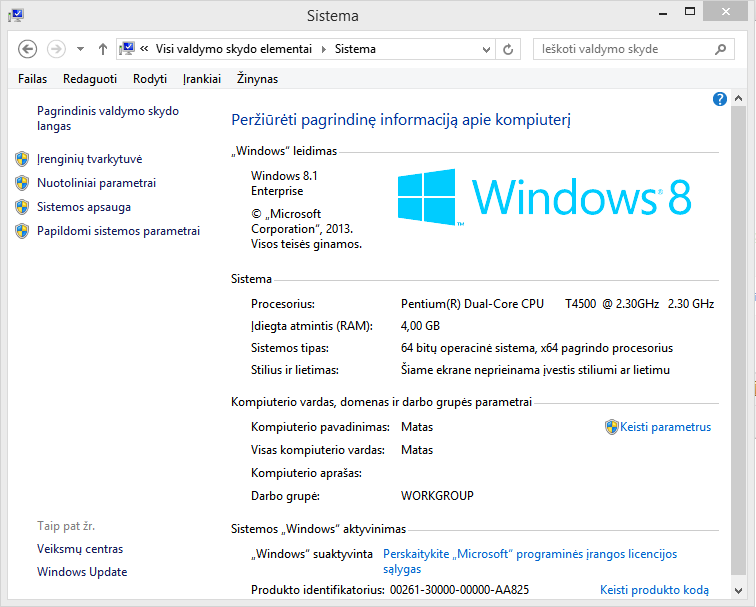Click the '4,00 GB' RAM value

click(x=420, y=326)
